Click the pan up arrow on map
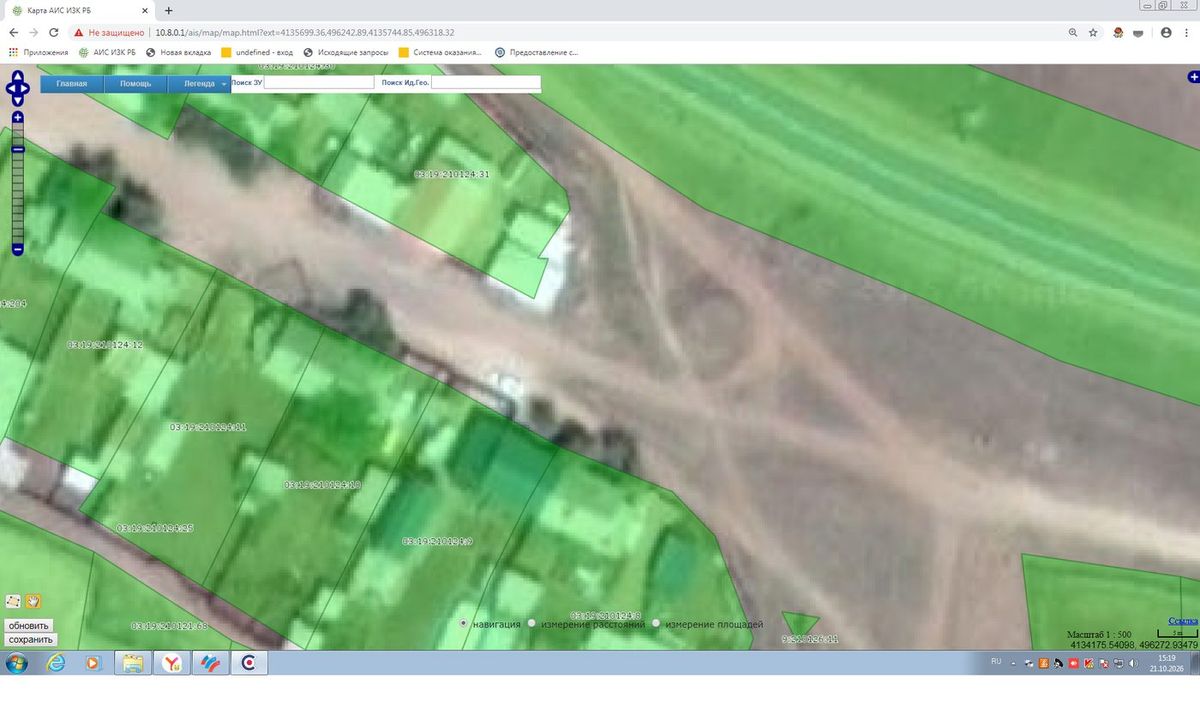 (x=18, y=77)
